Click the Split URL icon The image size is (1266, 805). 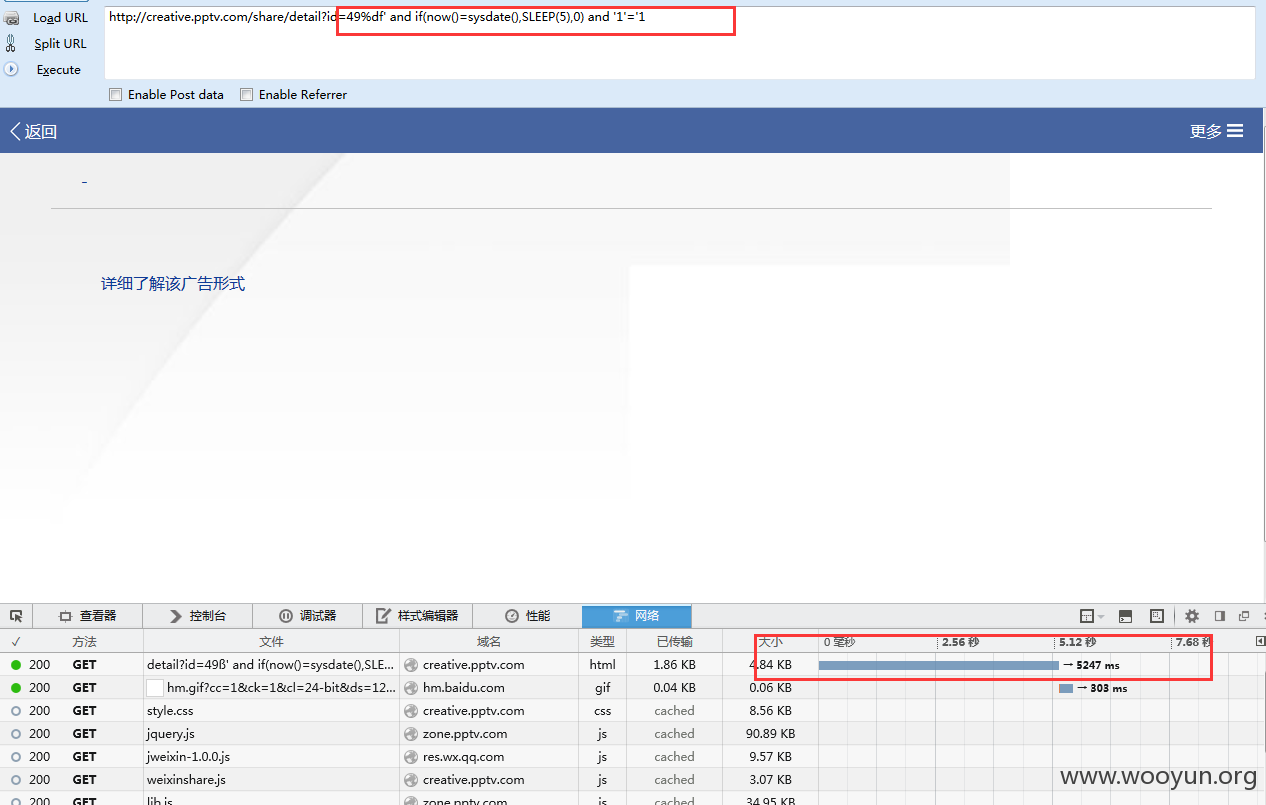(x=11, y=43)
